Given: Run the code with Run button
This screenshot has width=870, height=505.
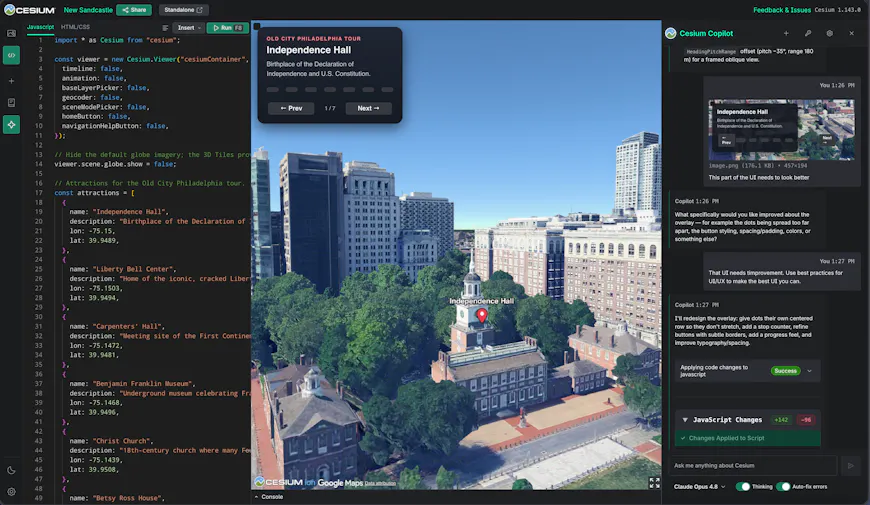Looking at the screenshot, I should (227, 28).
